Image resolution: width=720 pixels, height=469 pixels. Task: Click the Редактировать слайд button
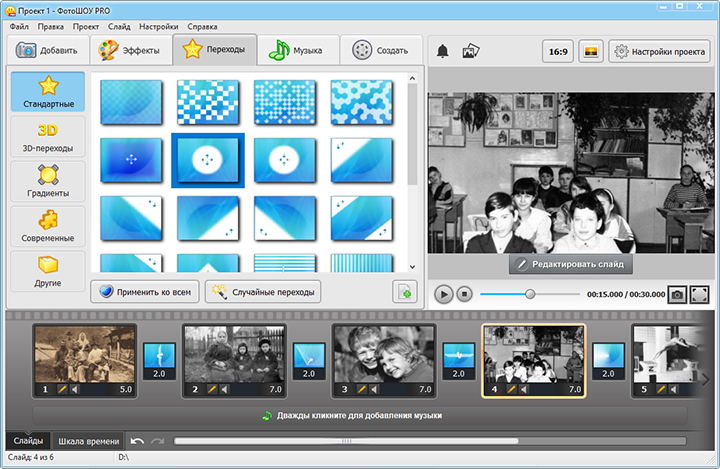570,264
